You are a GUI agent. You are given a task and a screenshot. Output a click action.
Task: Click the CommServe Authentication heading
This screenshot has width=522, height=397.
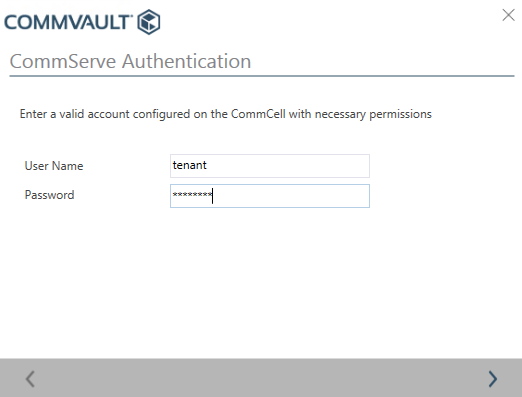tap(130, 61)
